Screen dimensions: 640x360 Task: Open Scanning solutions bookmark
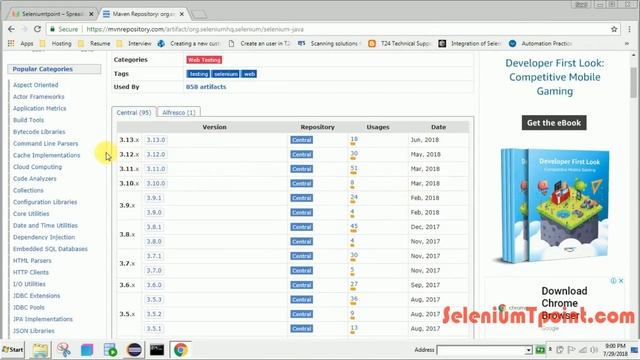point(329,43)
